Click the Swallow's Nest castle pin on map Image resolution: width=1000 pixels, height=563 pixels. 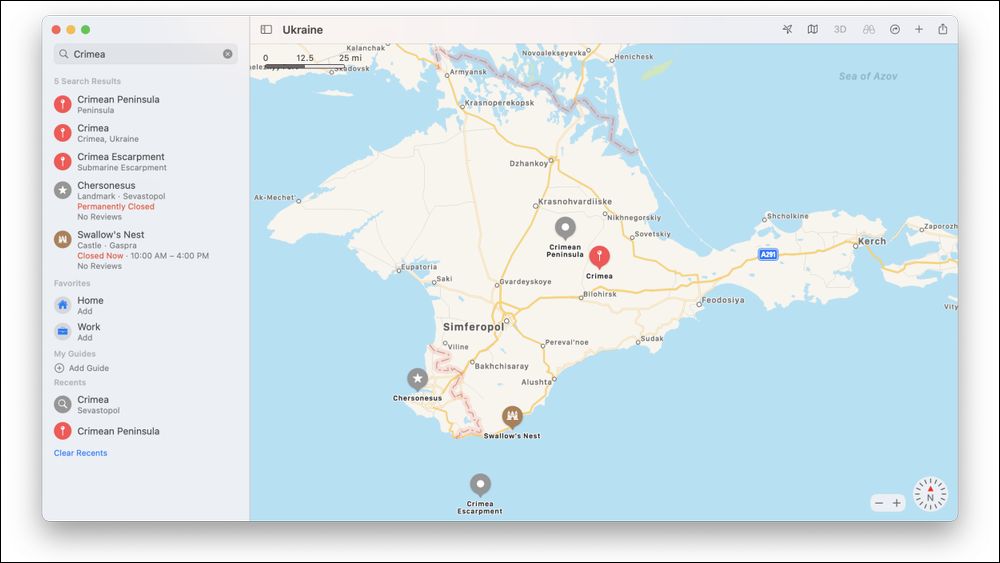512,417
